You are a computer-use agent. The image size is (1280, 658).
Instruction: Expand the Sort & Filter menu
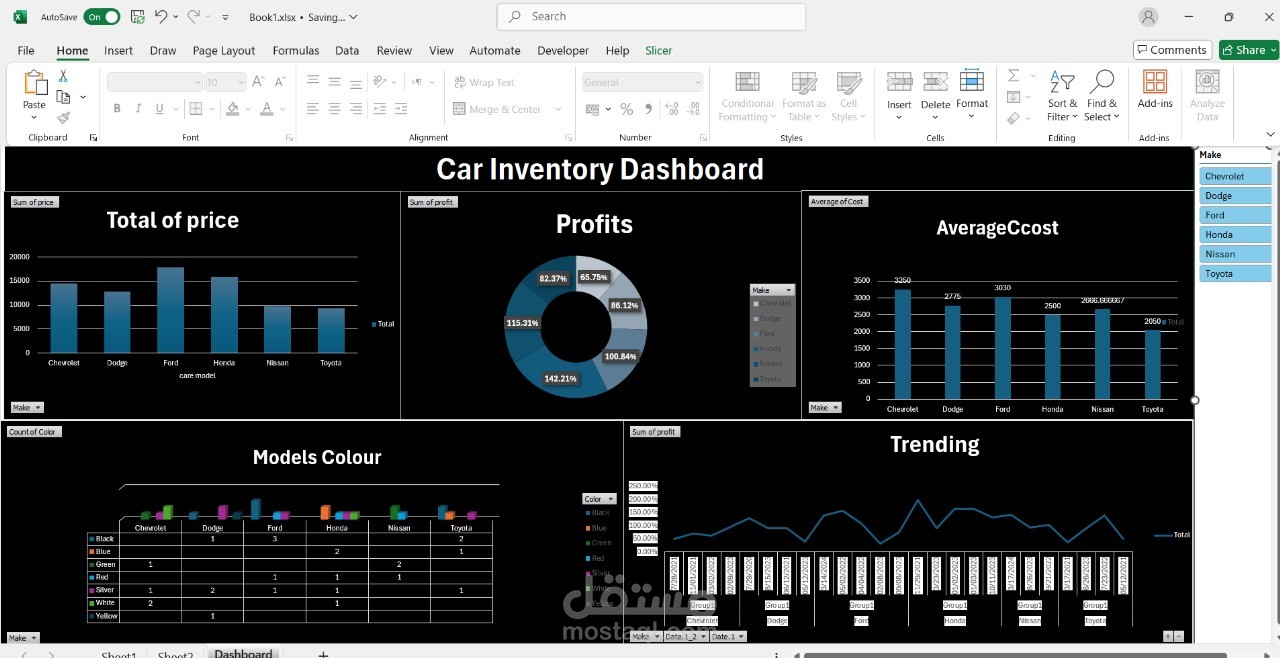pyautogui.click(x=1062, y=96)
